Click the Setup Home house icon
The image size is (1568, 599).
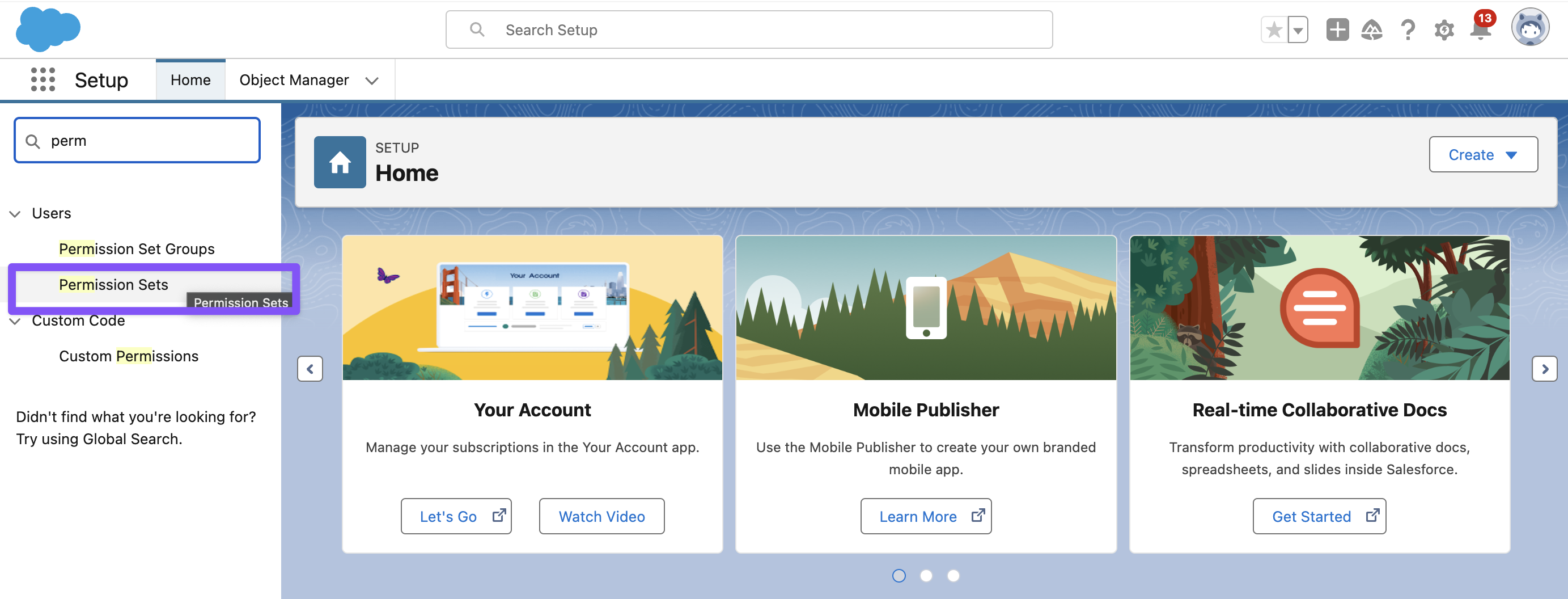pyautogui.click(x=340, y=162)
